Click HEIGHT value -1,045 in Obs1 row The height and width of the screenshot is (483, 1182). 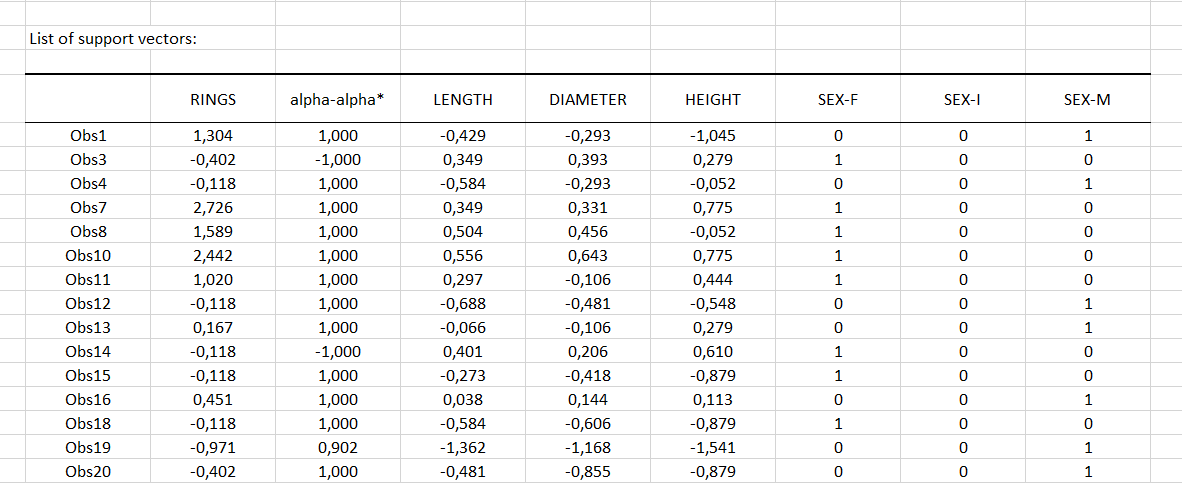[x=713, y=136]
